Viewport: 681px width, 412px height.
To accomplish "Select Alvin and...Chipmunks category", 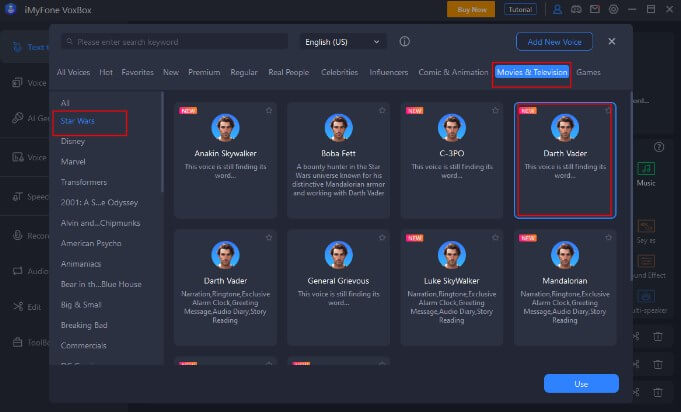I will tap(100, 223).
